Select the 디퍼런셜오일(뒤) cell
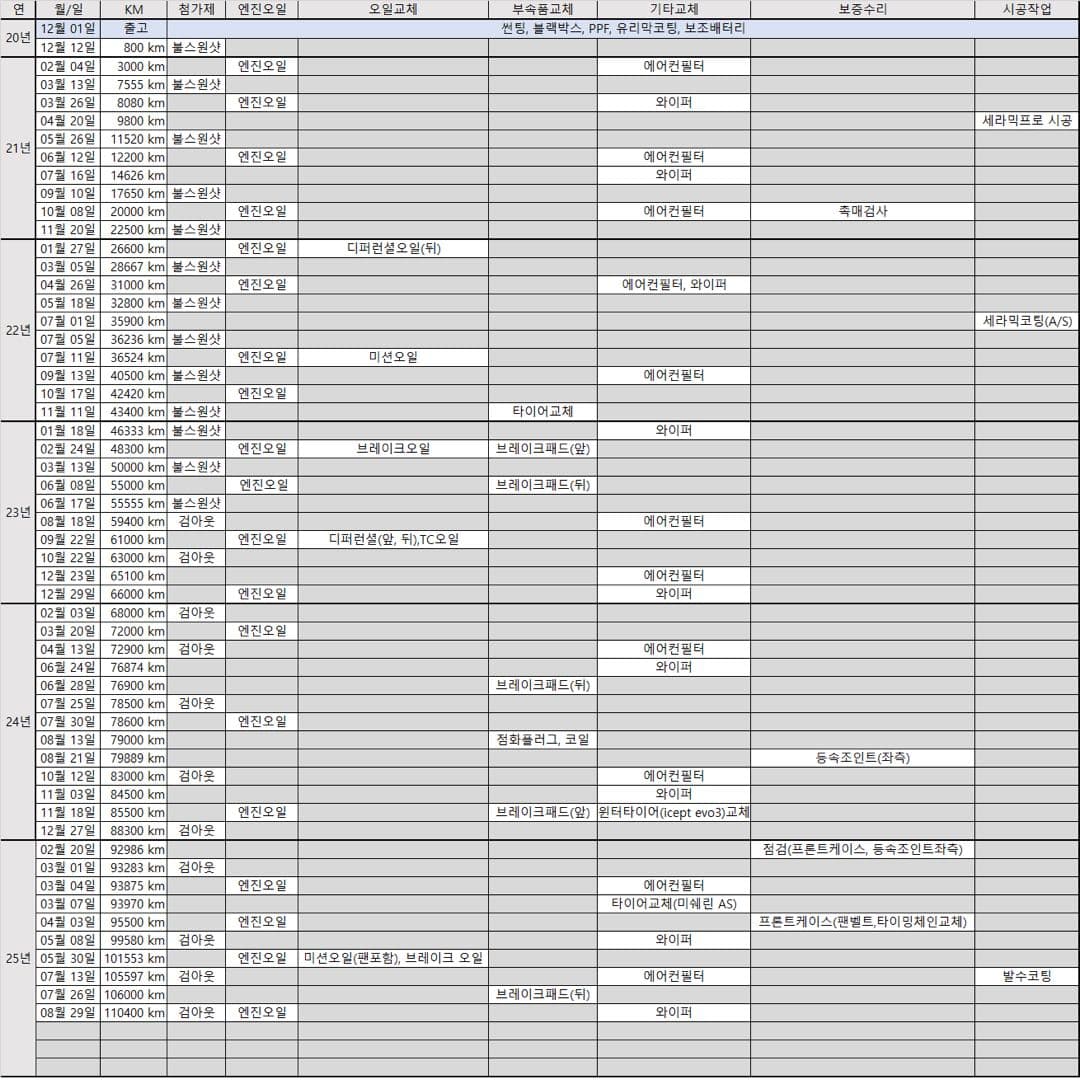 [393, 248]
